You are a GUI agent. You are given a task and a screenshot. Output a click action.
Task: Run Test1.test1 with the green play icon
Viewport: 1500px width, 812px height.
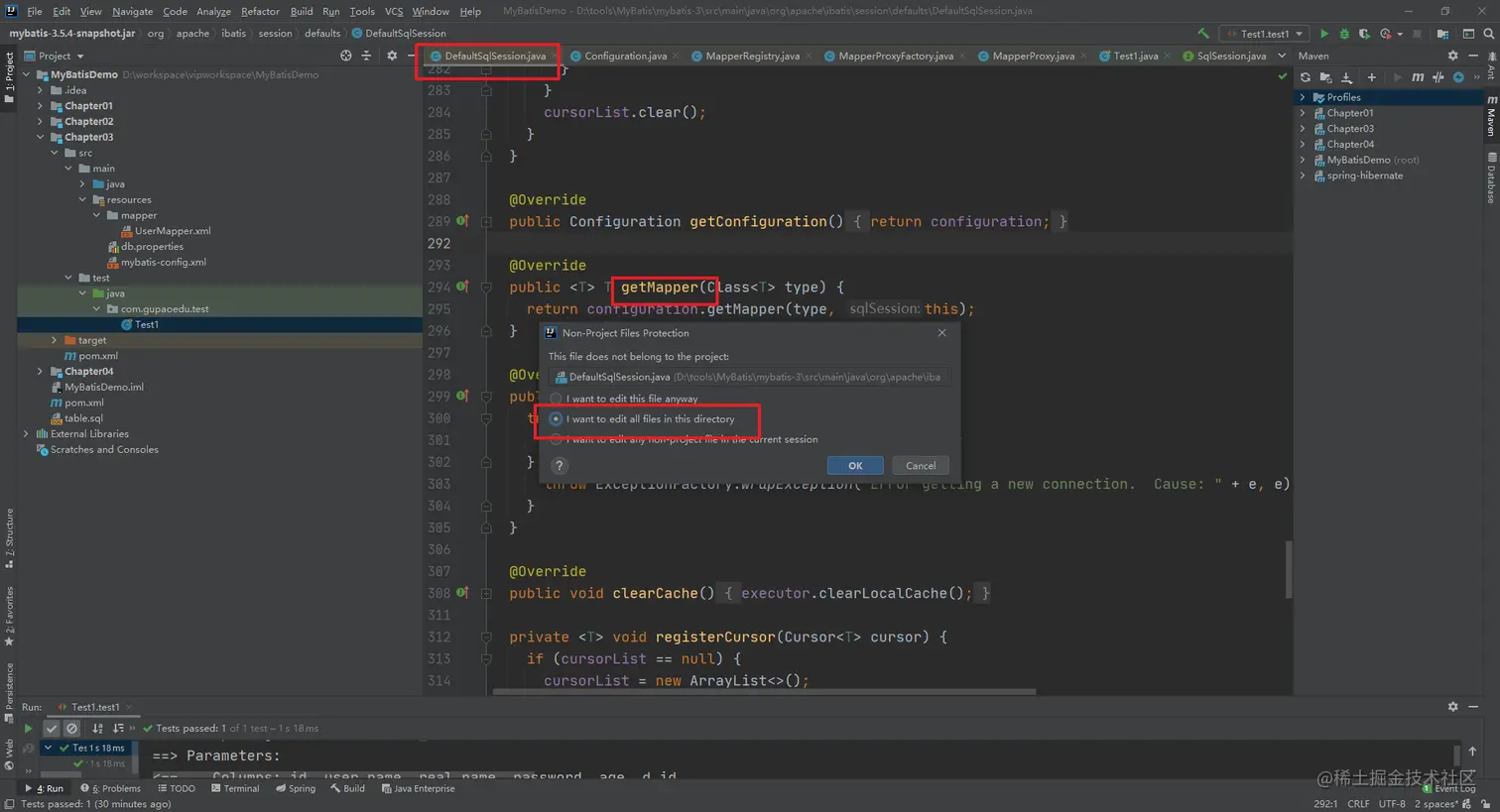(x=1323, y=34)
